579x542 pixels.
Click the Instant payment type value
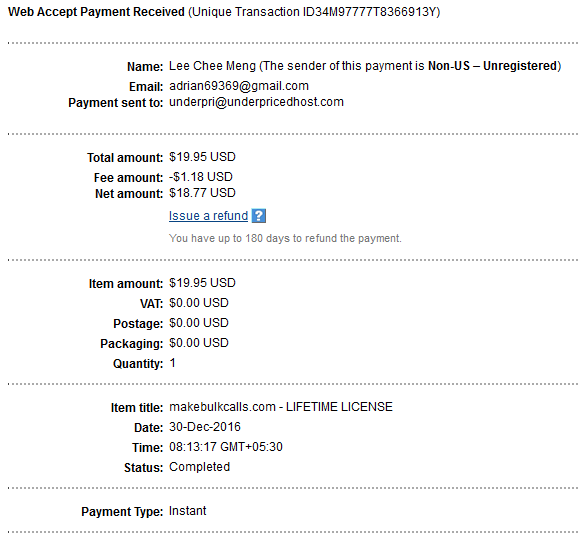(x=188, y=511)
